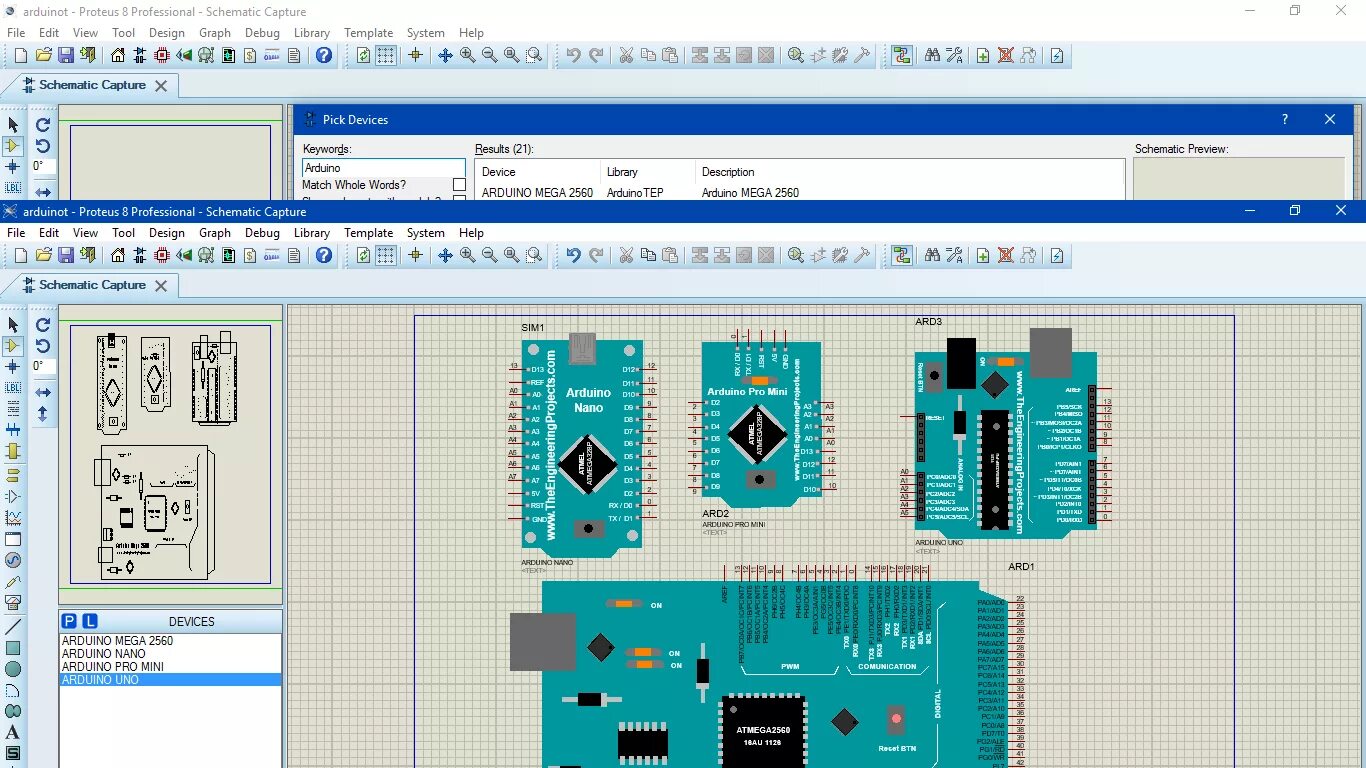Choose Junction Dot Mode in front window toolbox
The width and height of the screenshot is (1366, 768).
[x=13, y=367]
